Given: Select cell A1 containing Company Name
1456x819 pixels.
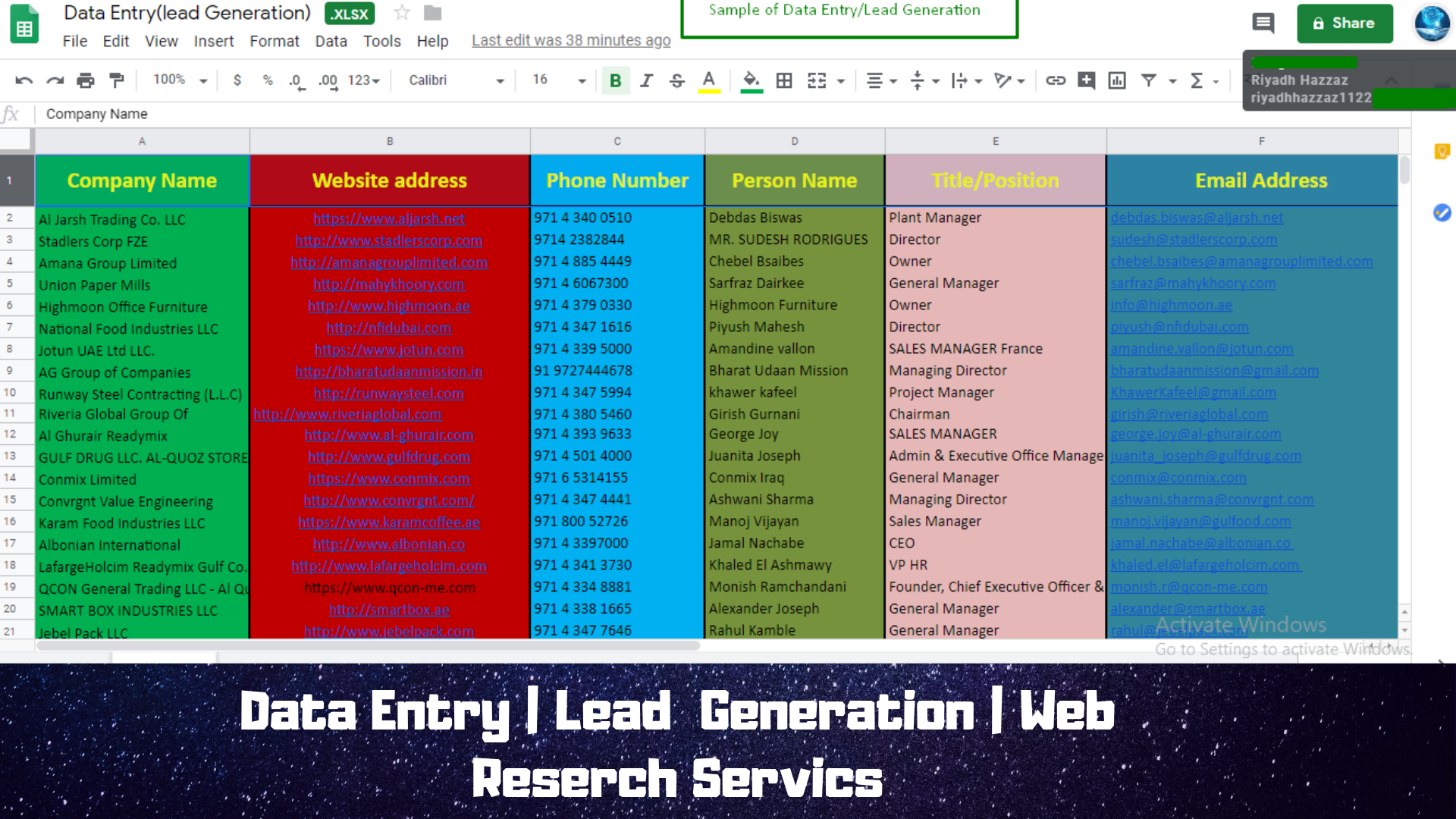Looking at the screenshot, I should (141, 180).
